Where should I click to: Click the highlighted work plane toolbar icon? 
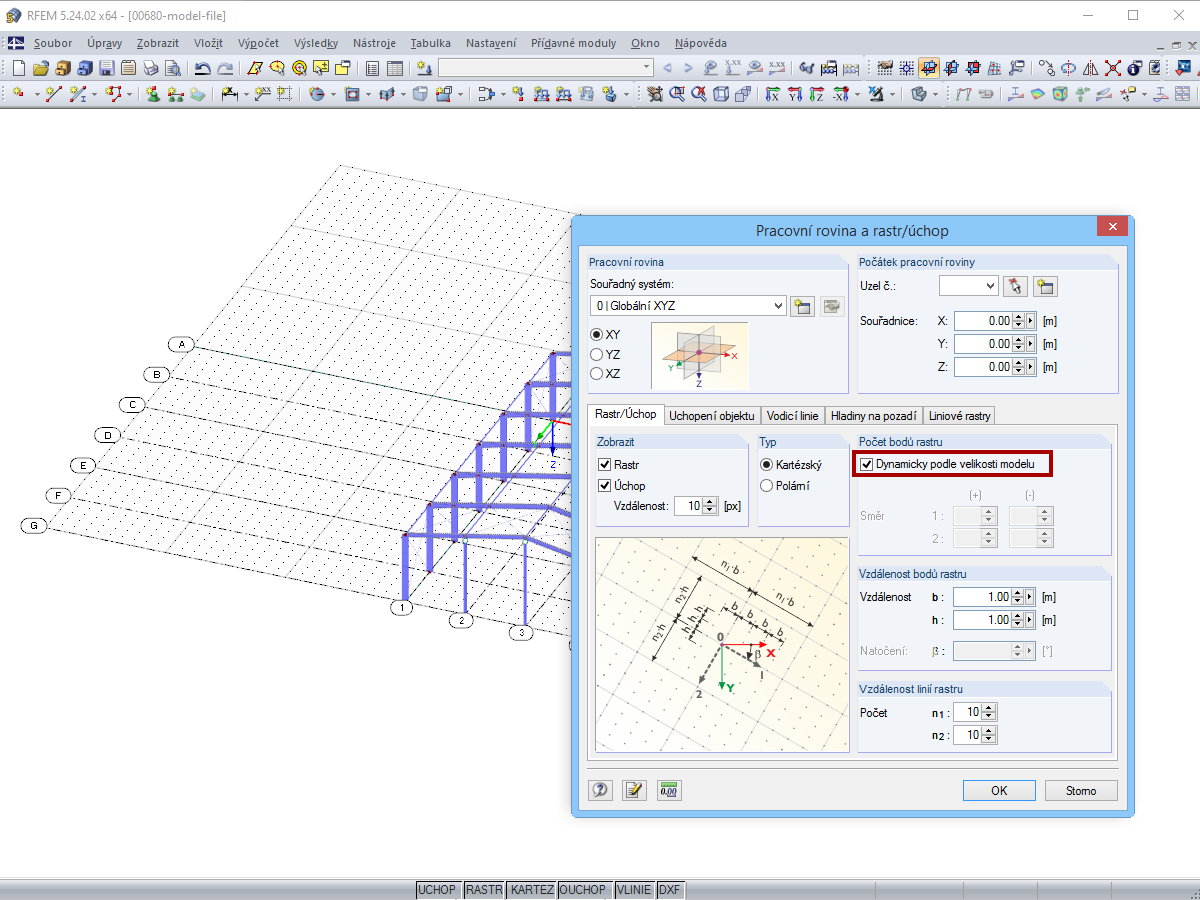(929, 68)
